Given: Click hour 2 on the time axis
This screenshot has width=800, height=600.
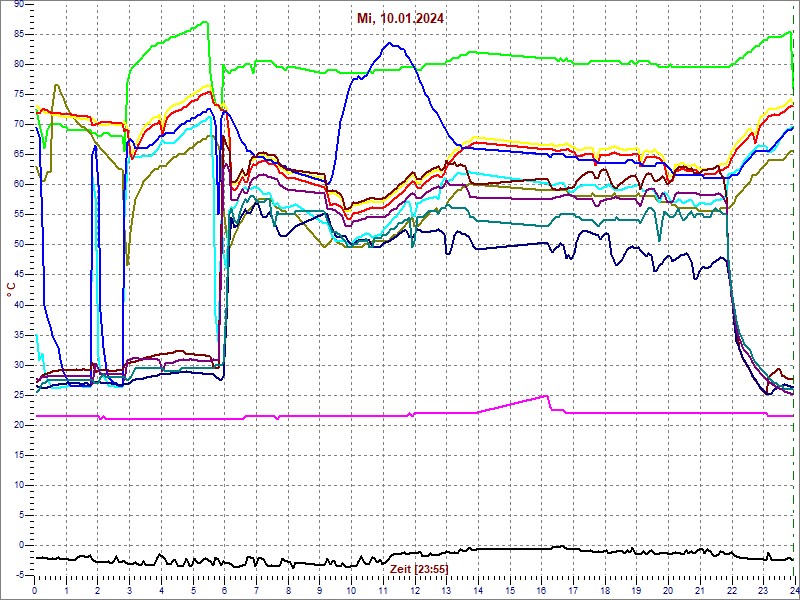Looking at the screenshot, I should [98, 590].
